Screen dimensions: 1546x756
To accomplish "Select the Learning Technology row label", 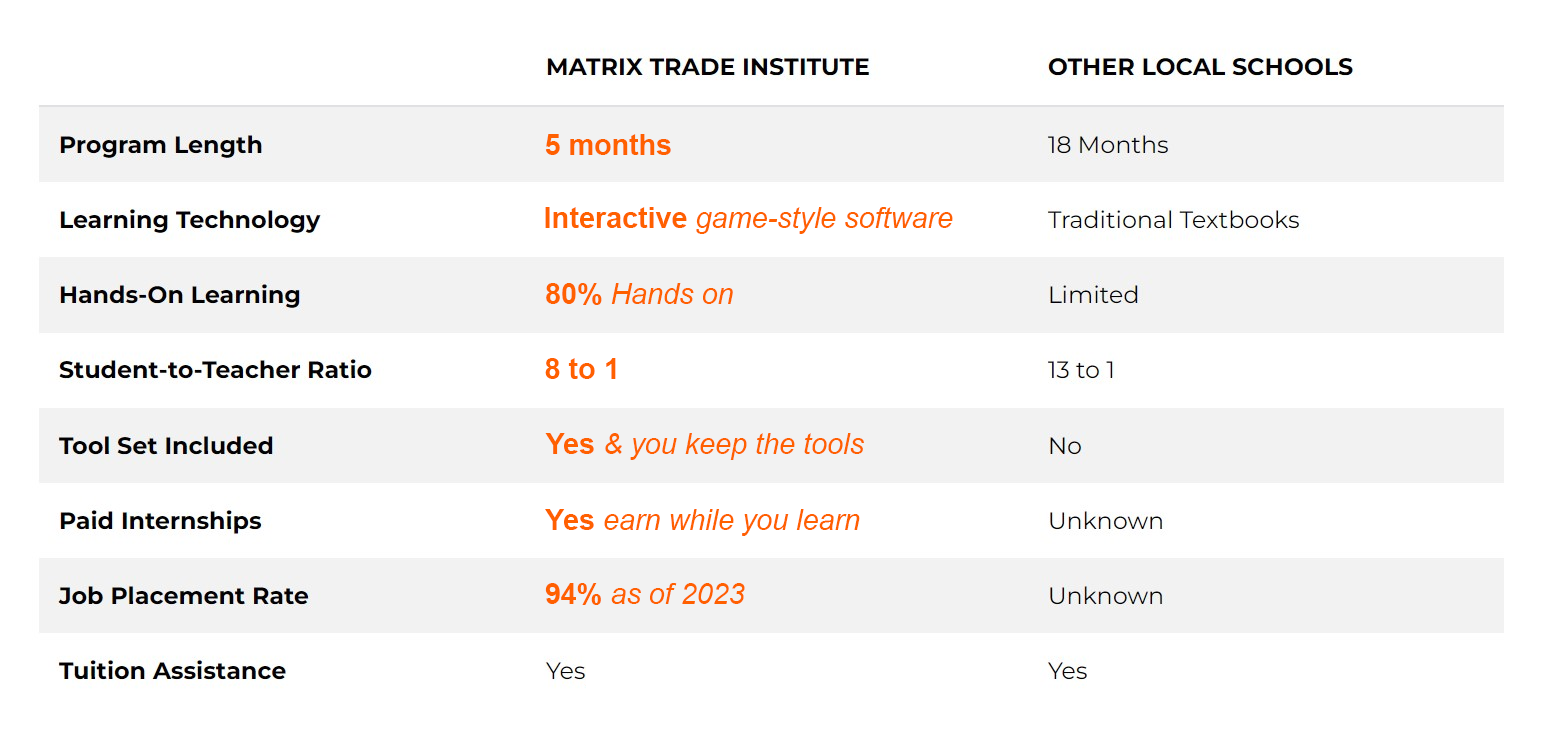I will tap(189, 220).
